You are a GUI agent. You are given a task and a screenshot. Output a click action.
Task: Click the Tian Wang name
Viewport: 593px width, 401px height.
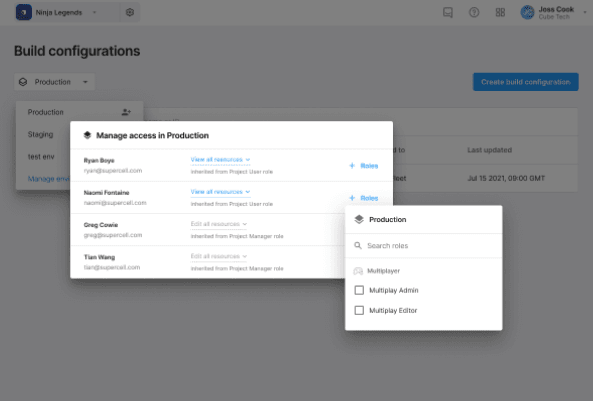(x=99, y=257)
